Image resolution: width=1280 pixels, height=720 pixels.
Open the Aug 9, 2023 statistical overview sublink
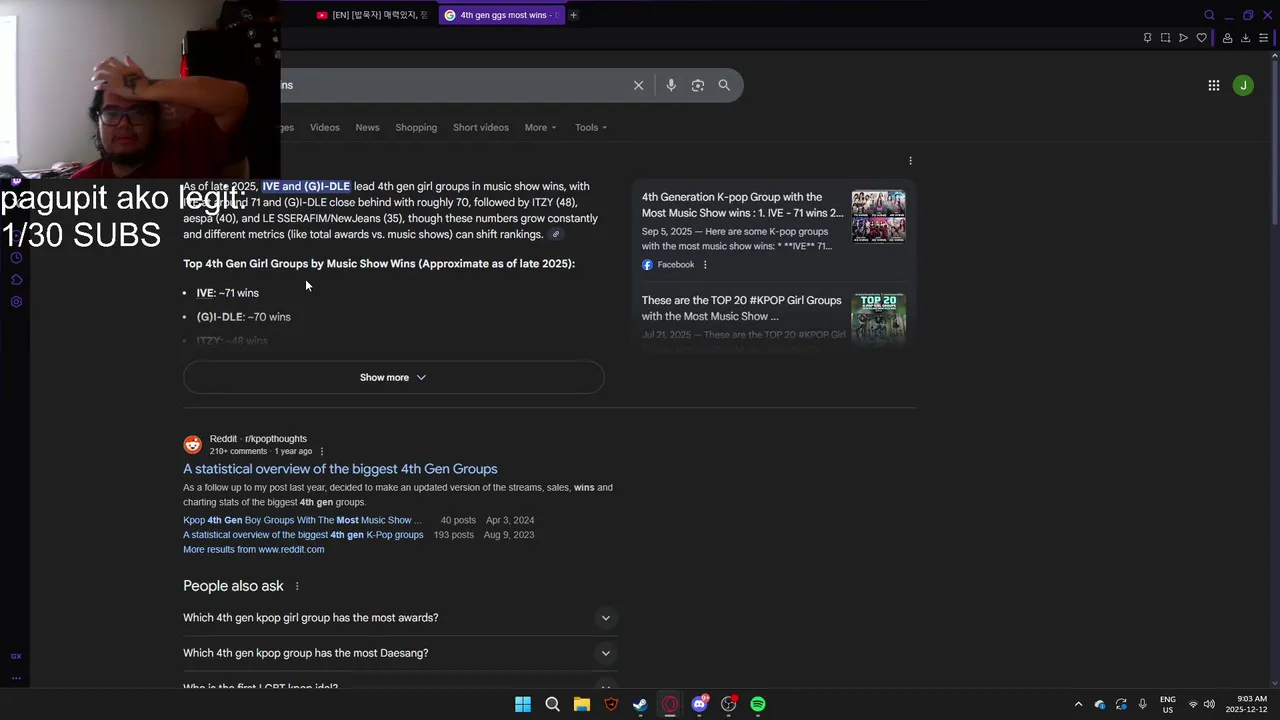point(303,535)
